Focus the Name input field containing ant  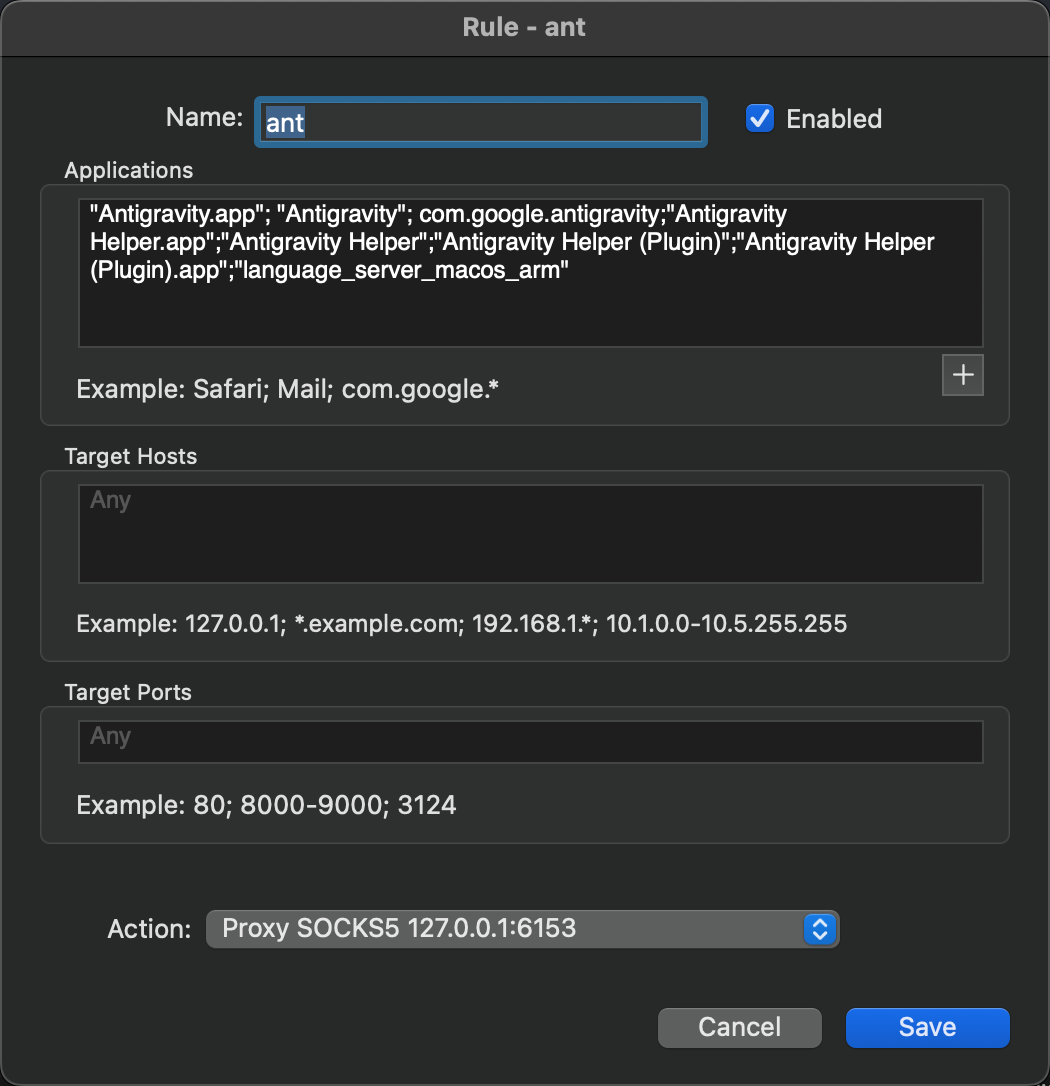[481, 122]
